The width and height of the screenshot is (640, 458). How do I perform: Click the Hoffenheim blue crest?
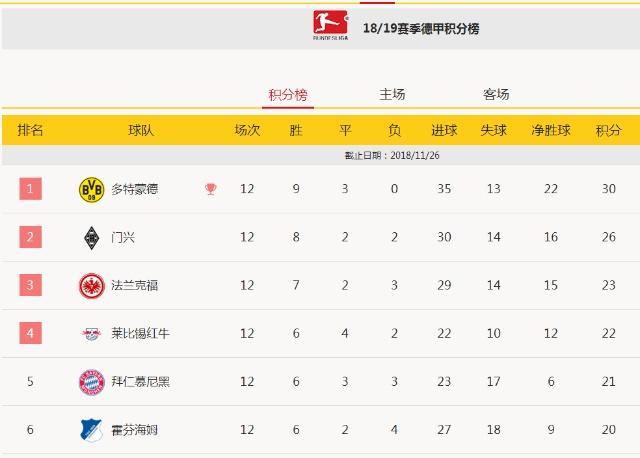[x=91, y=430]
